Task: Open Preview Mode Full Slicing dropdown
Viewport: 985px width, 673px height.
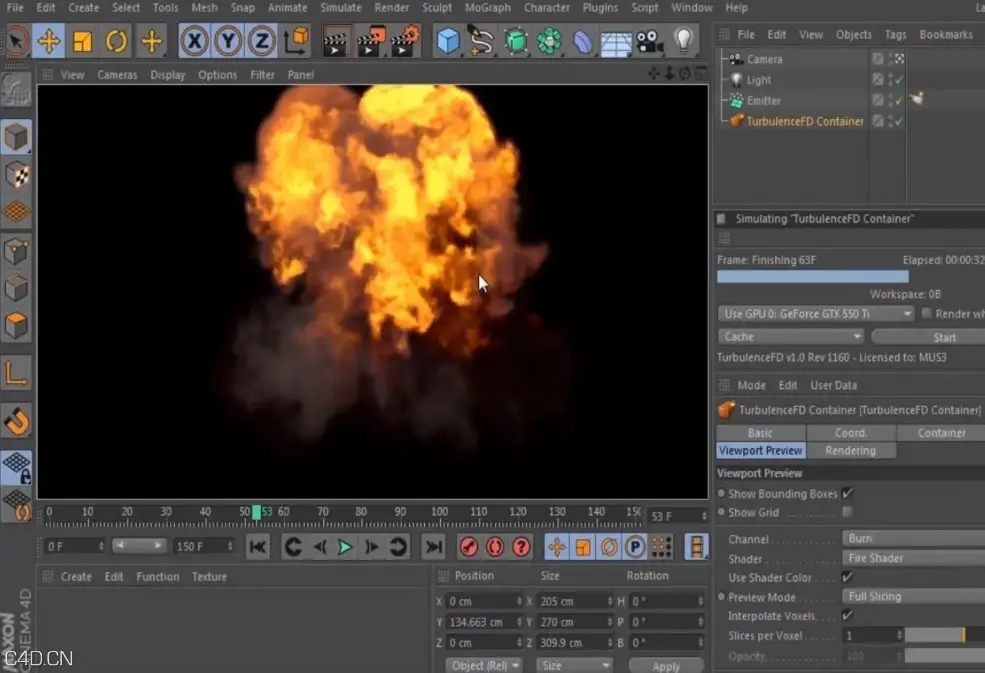Action: [x=913, y=596]
